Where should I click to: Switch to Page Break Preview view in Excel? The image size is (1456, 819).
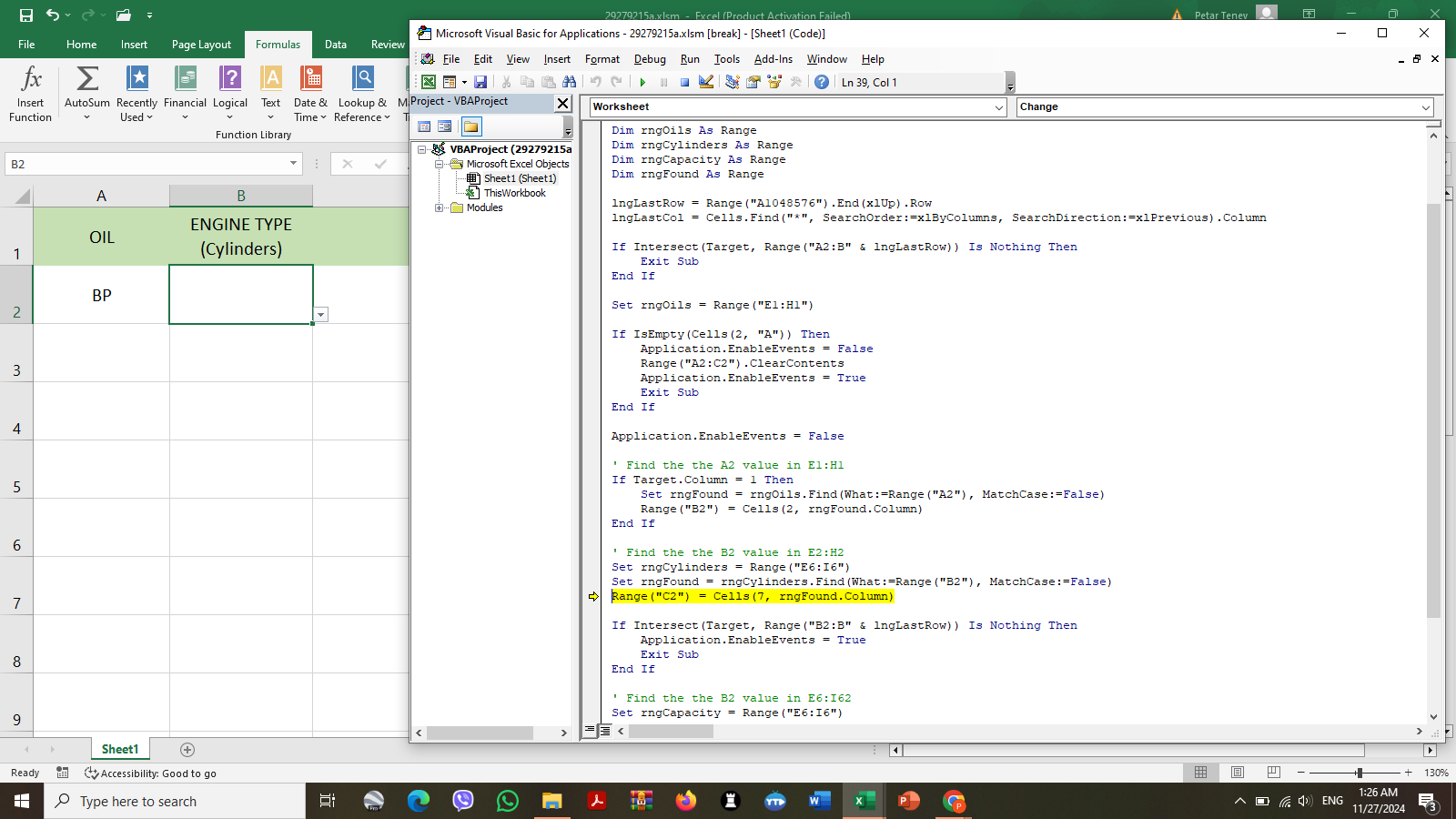(1274, 773)
